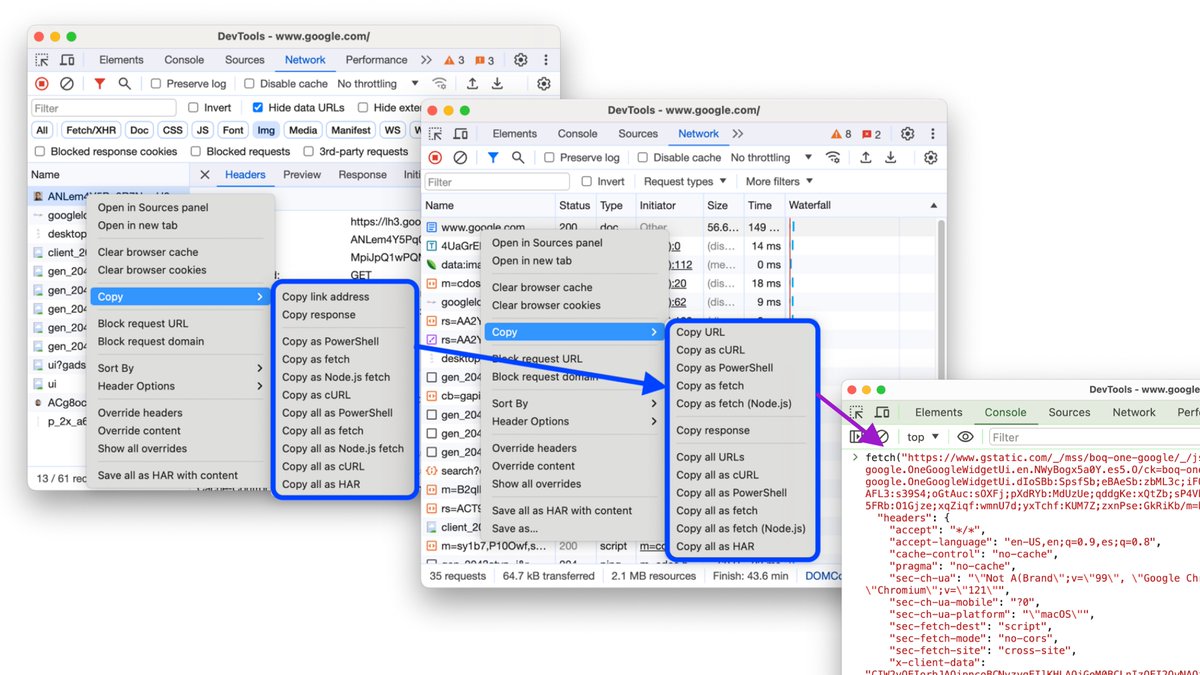
Task: Click import HAR upload icon in left window
Action: coord(472,84)
